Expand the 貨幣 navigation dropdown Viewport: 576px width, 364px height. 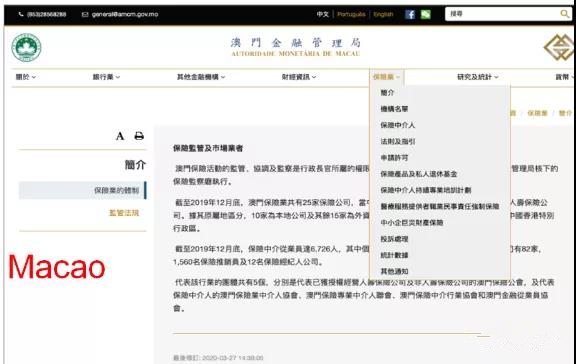coord(565,77)
